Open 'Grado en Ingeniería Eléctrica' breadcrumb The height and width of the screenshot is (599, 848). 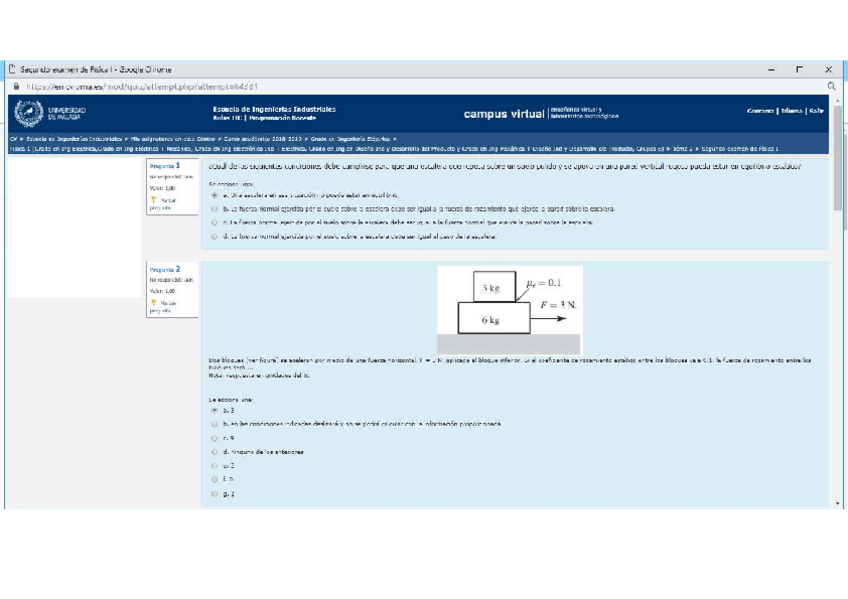coord(350,139)
